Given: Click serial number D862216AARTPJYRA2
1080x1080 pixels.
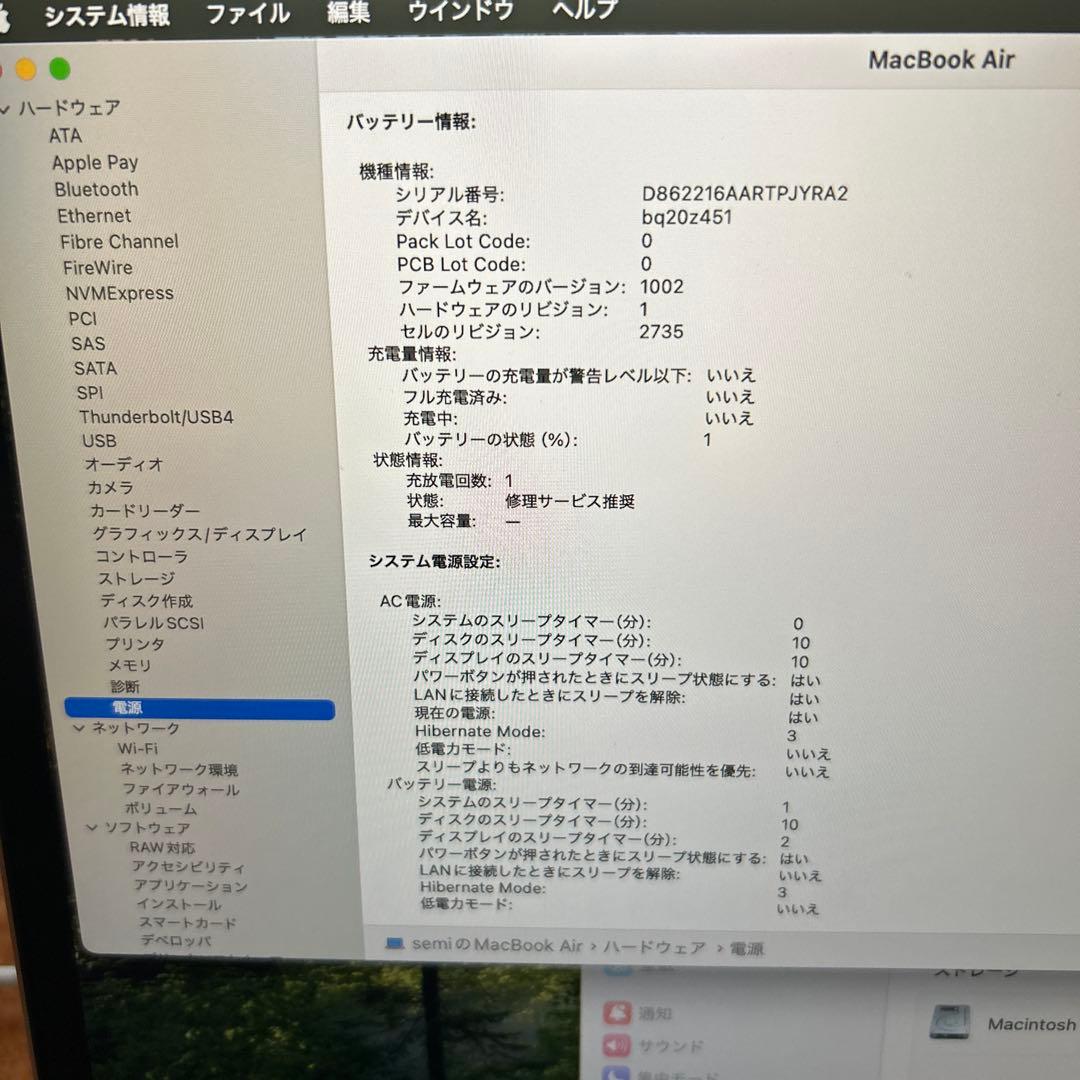Looking at the screenshot, I should click(x=745, y=194).
